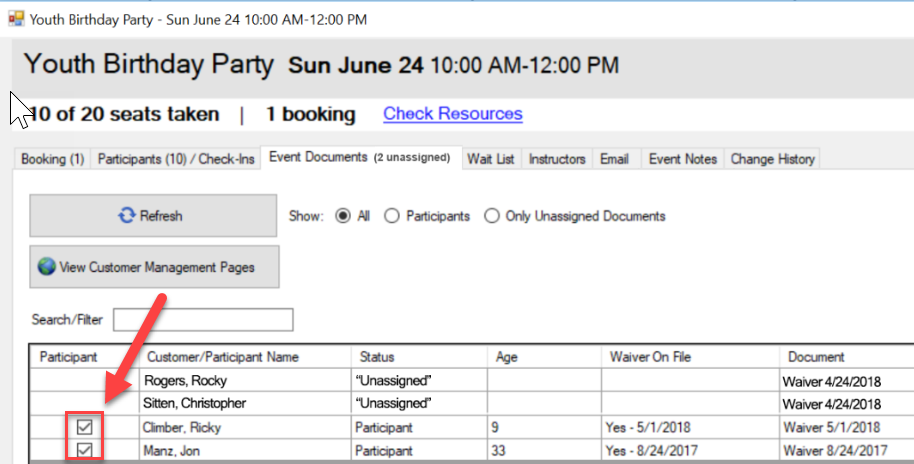The height and width of the screenshot is (464, 914).
Task: Click Waiver 8/24/2017 document cell
Action: [x=835, y=451]
